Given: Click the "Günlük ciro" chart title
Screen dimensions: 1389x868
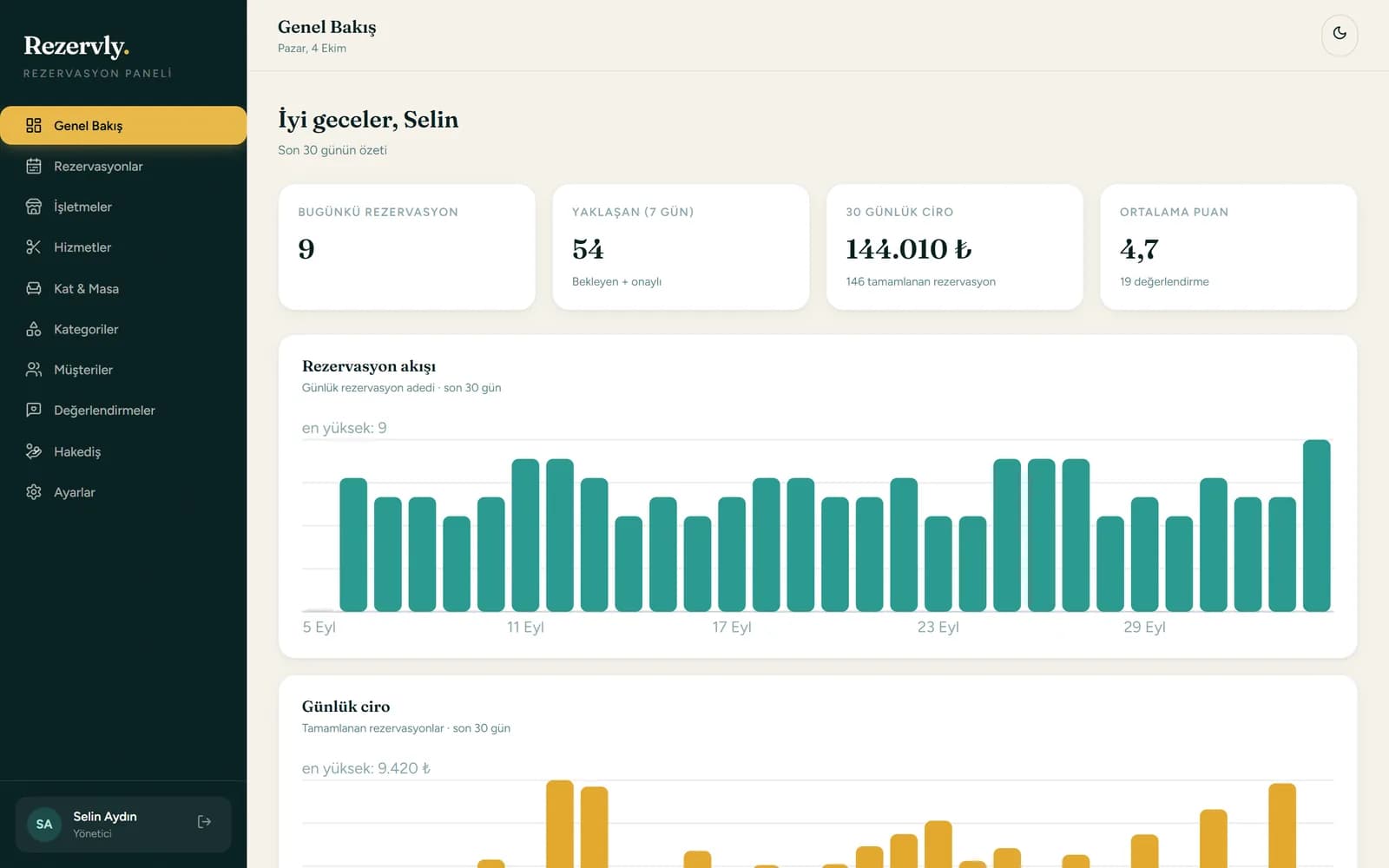Looking at the screenshot, I should (346, 707).
